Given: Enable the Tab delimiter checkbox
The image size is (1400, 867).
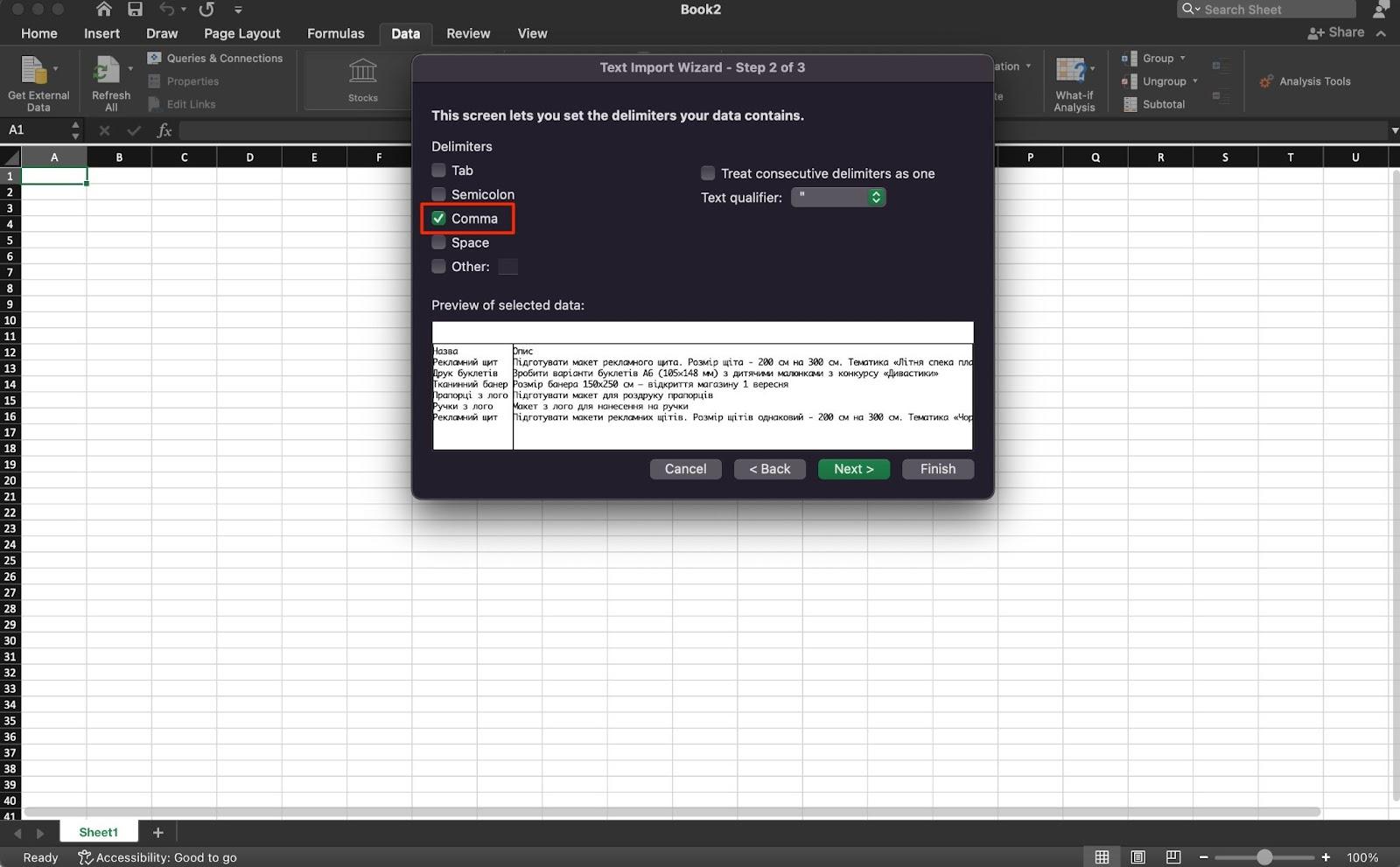Looking at the screenshot, I should [439, 171].
